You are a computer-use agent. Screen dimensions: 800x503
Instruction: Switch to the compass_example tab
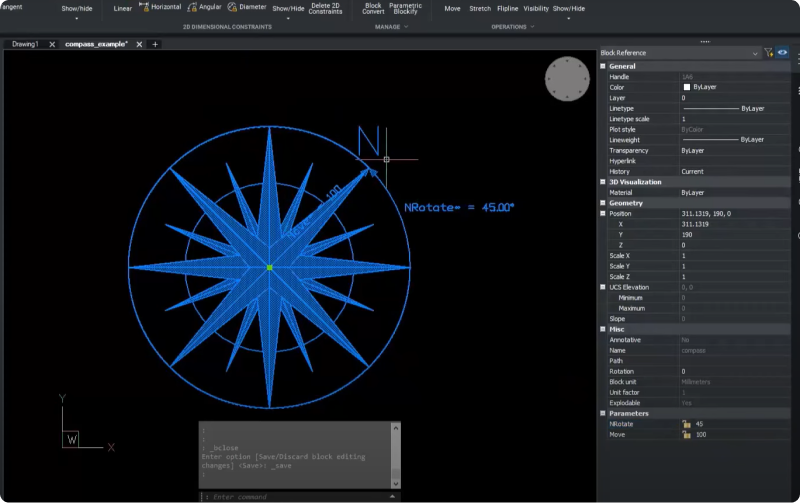click(96, 44)
